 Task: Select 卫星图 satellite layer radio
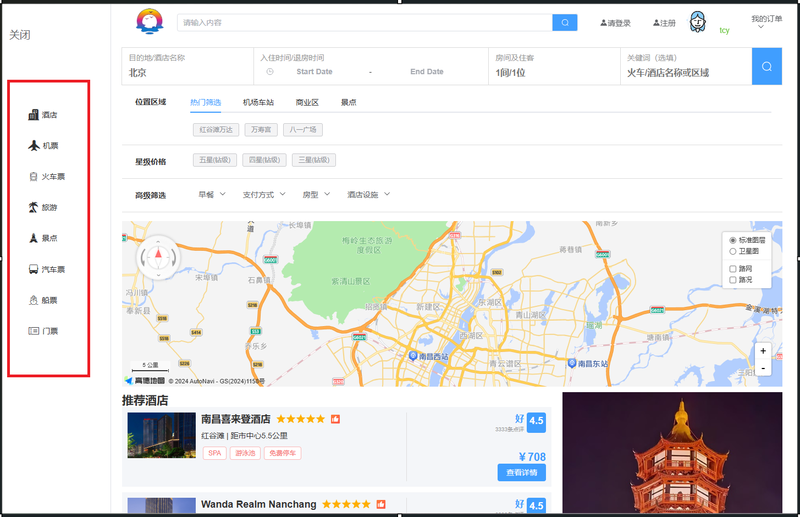pos(733,251)
